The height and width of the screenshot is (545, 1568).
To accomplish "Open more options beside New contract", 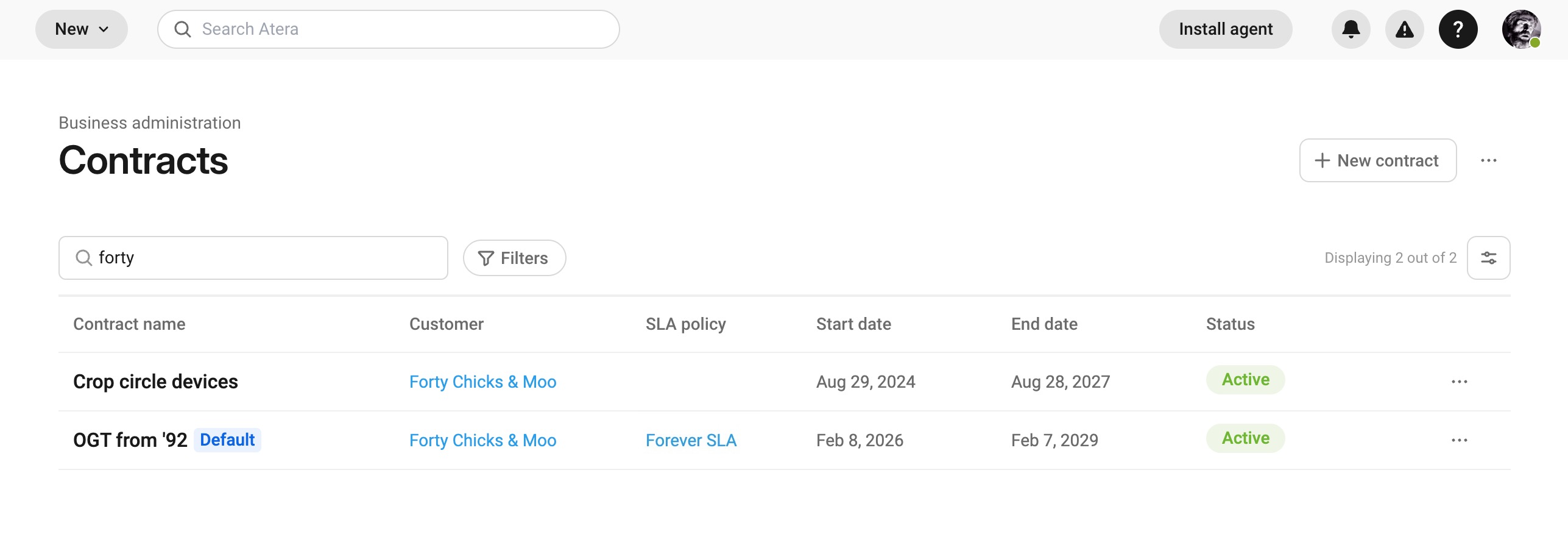I will pyautogui.click(x=1489, y=160).
